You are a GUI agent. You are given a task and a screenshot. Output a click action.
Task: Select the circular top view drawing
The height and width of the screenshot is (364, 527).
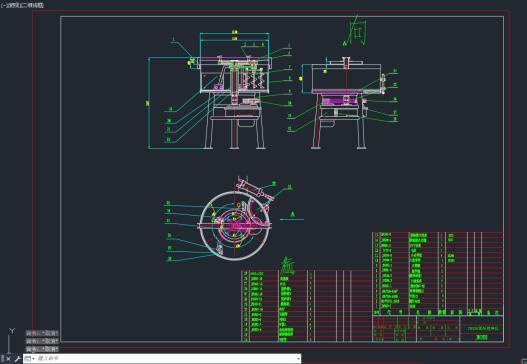(x=234, y=226)
